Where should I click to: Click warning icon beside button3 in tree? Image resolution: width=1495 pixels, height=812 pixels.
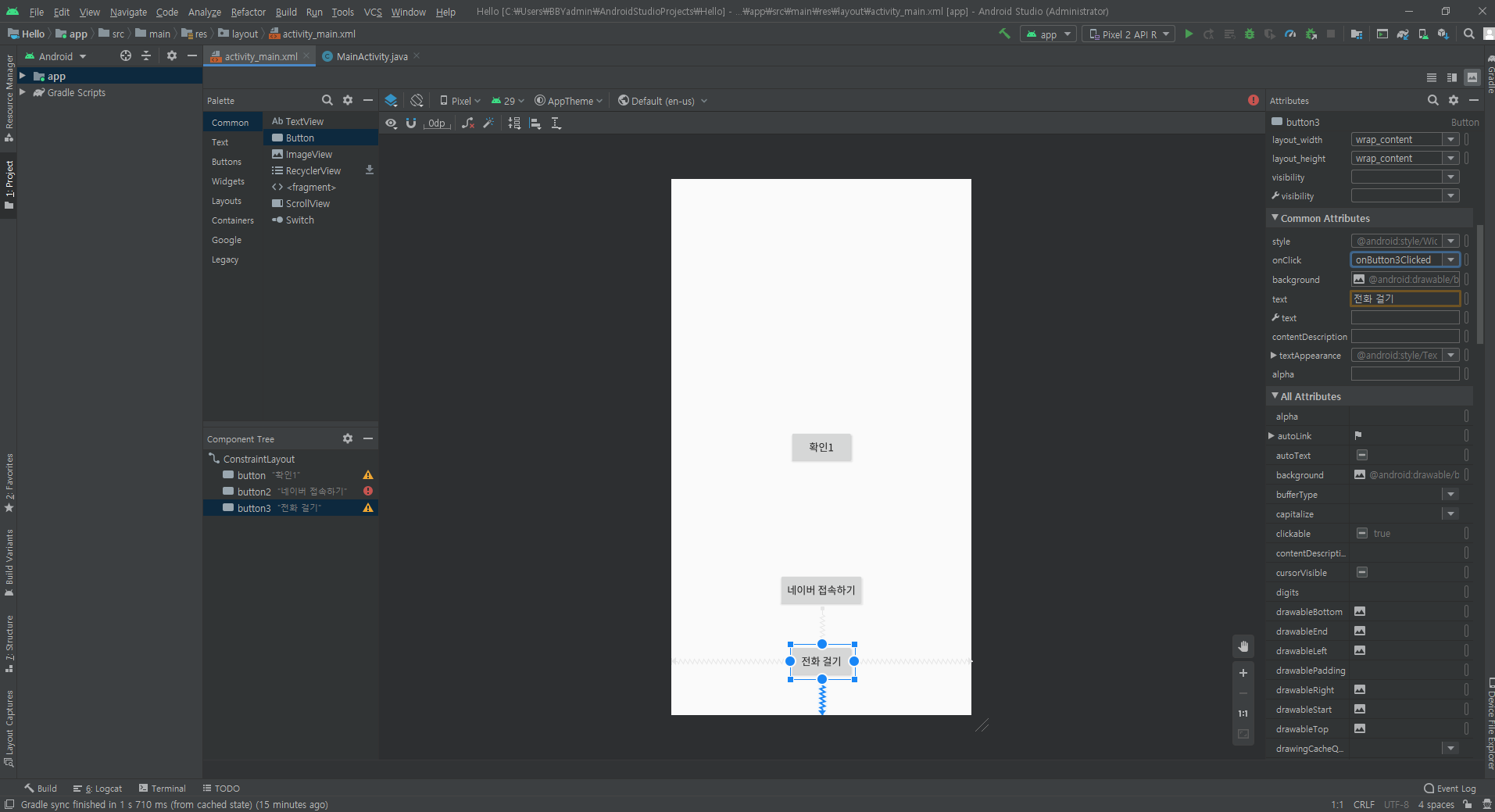pos(368,508)
